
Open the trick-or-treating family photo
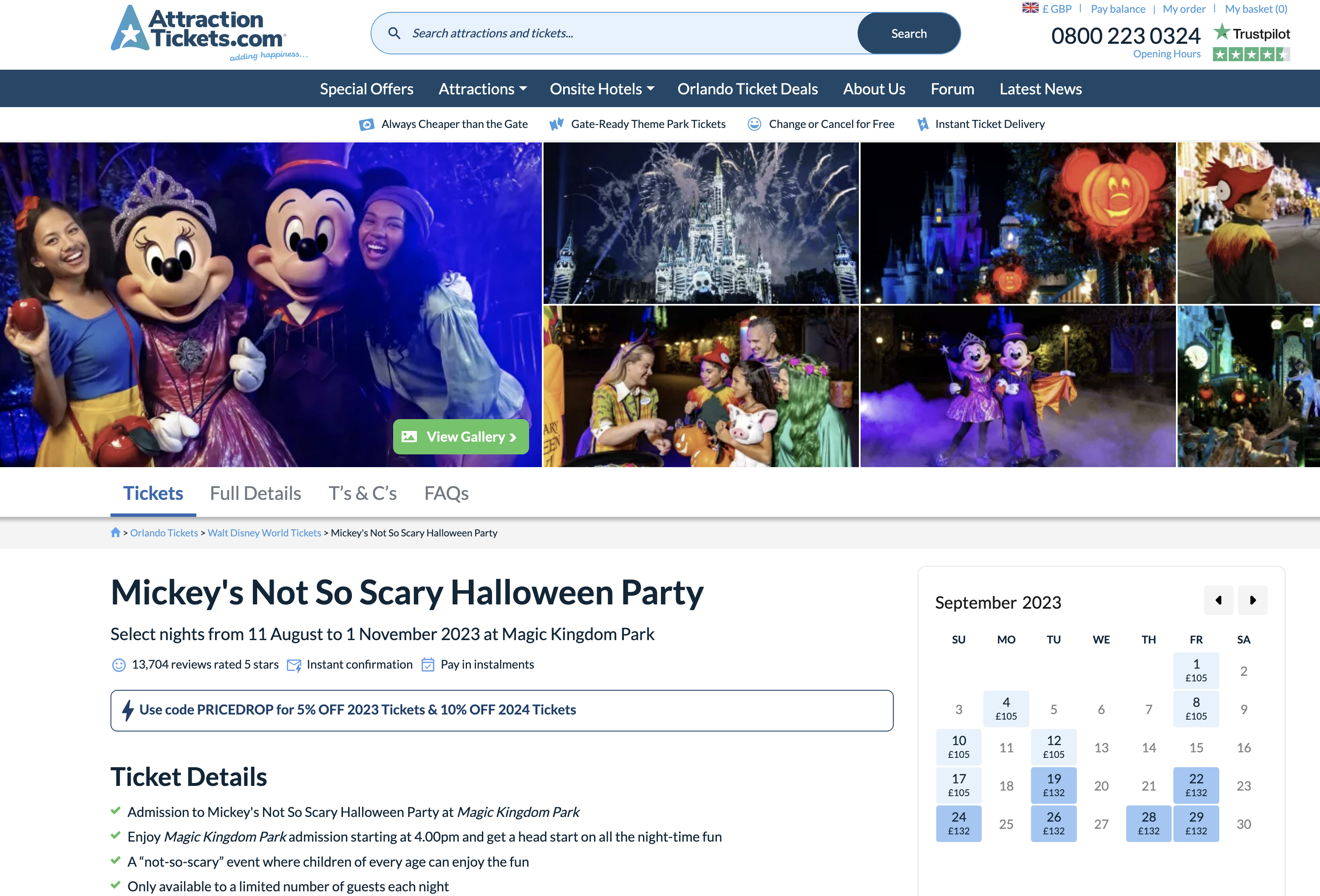701,386
